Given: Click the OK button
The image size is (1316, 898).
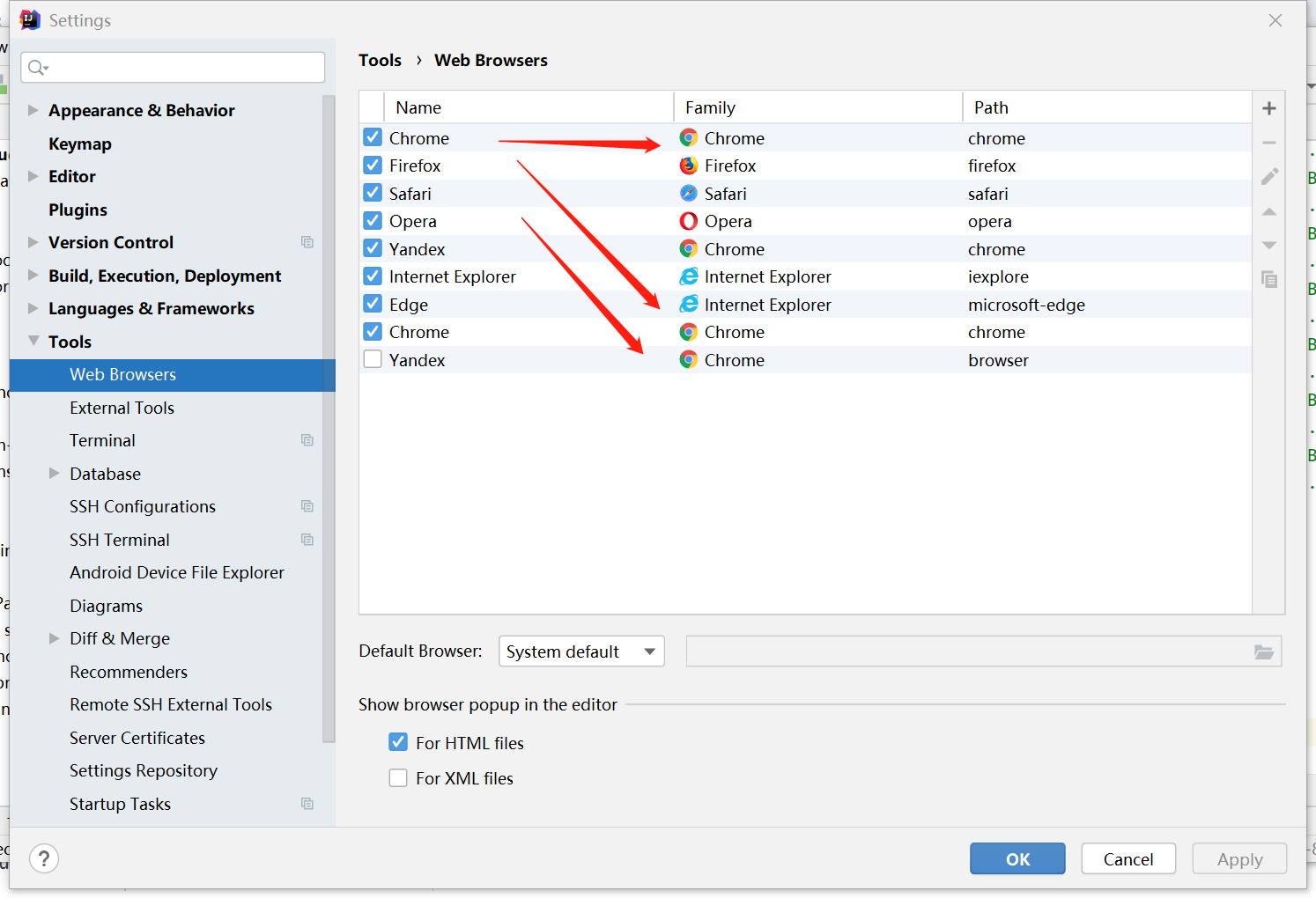Looking at the screenshot, I should point(1017,858).
